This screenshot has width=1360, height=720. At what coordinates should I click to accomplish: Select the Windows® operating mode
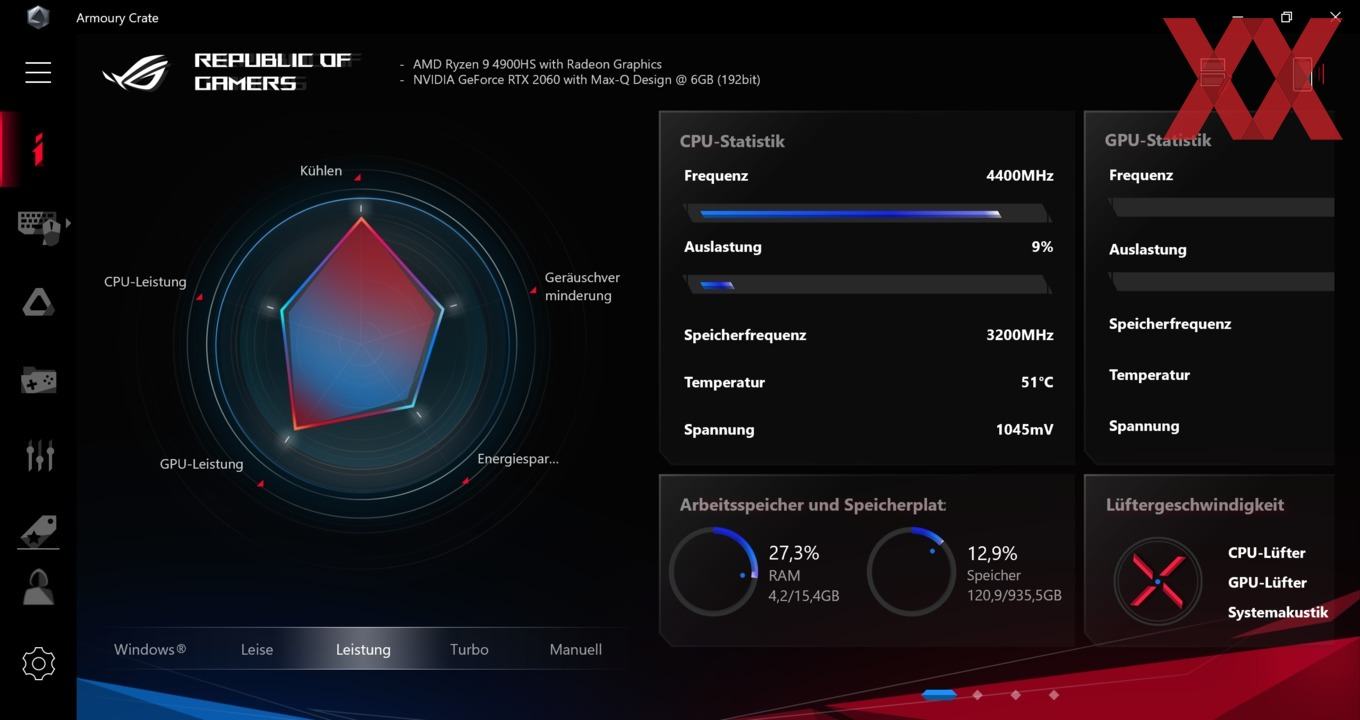point(150,649)
